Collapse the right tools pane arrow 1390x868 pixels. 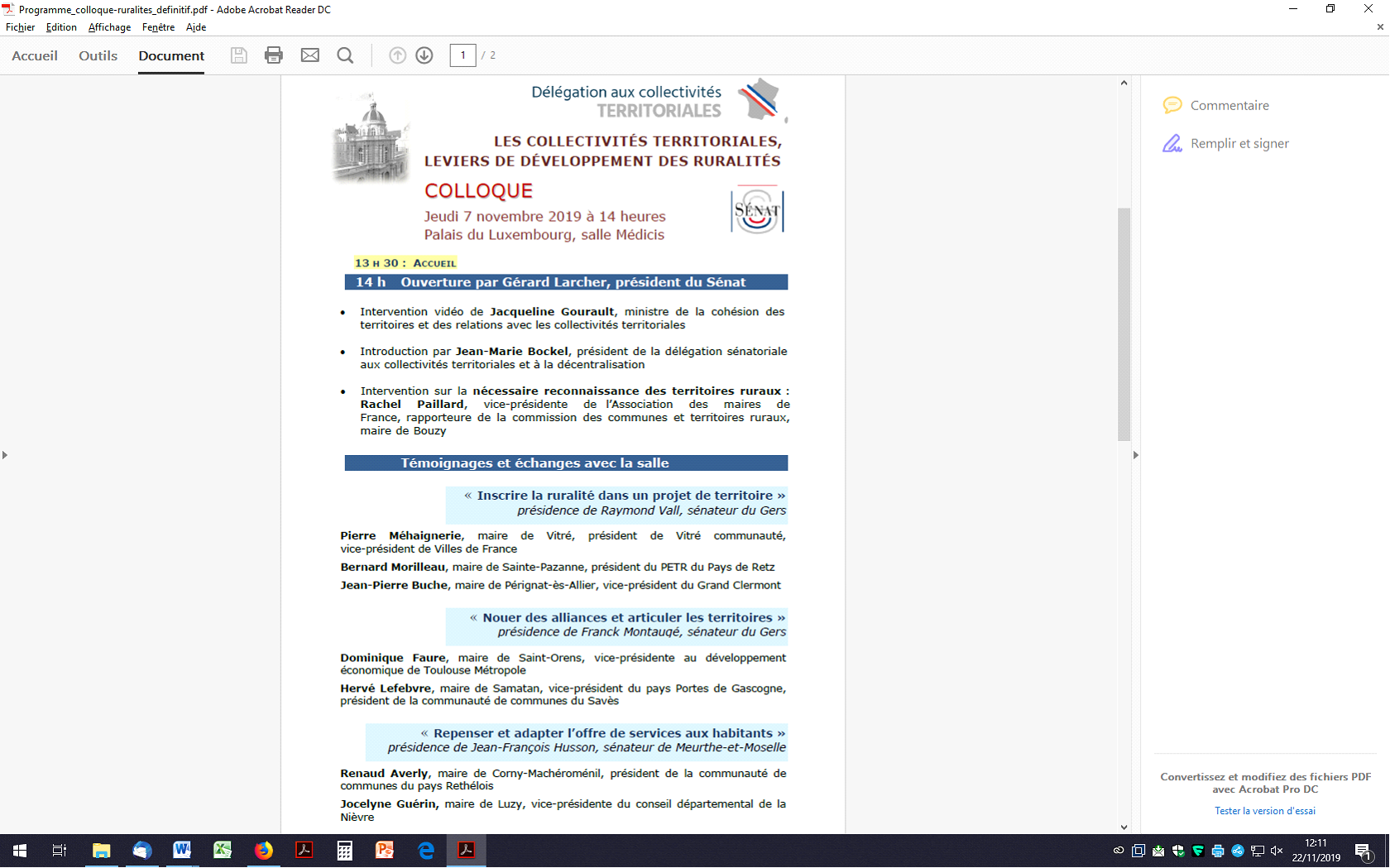pyautogui.click(x=1135, y=455)
